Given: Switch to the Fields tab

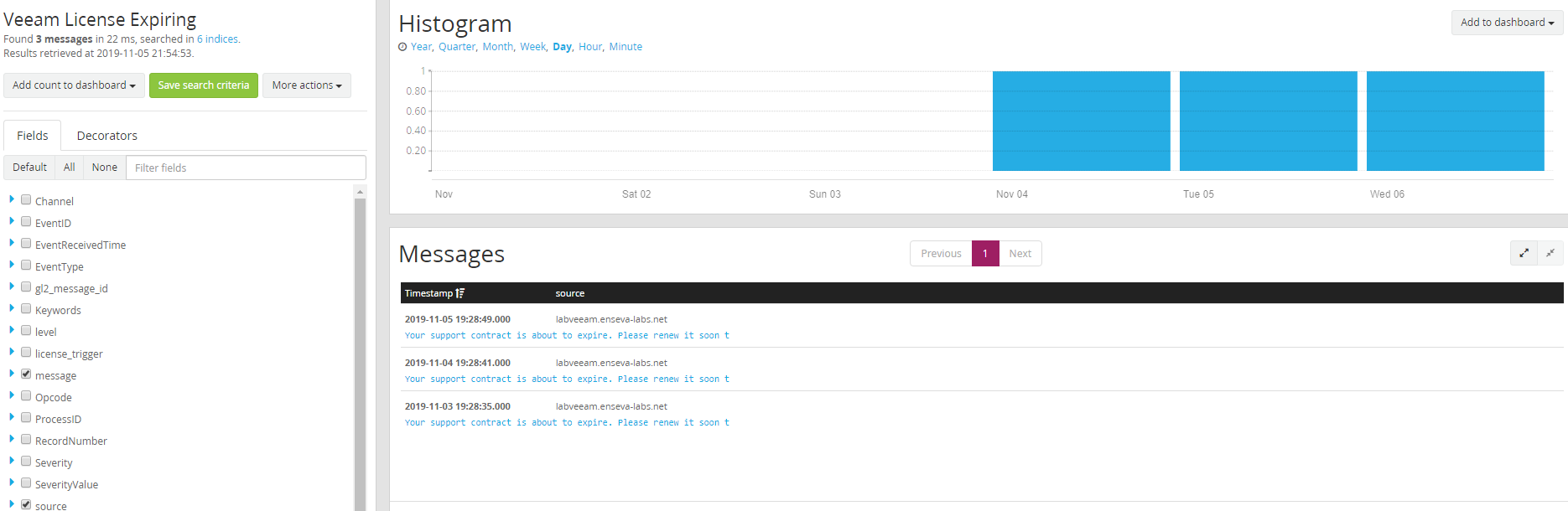Looking at the screenshot, I should click(x=33, y=136).
